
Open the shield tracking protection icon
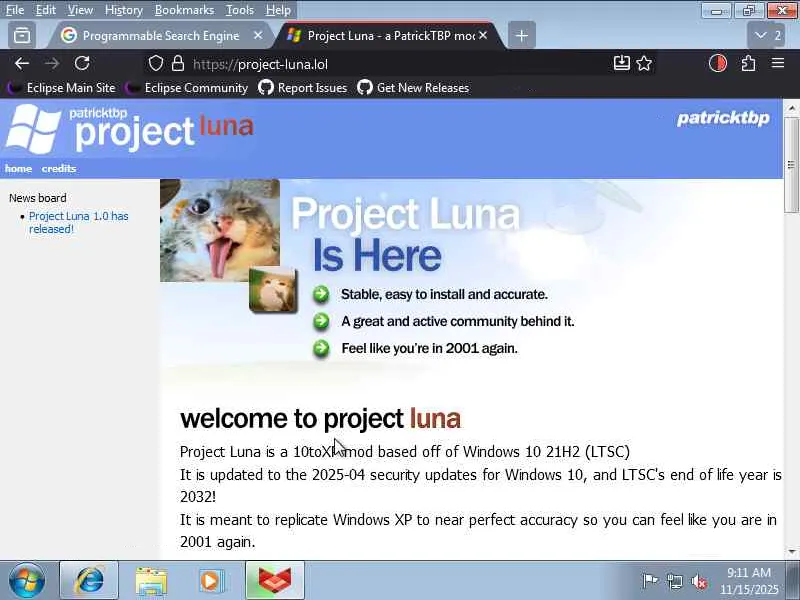(x=156, y=64)
